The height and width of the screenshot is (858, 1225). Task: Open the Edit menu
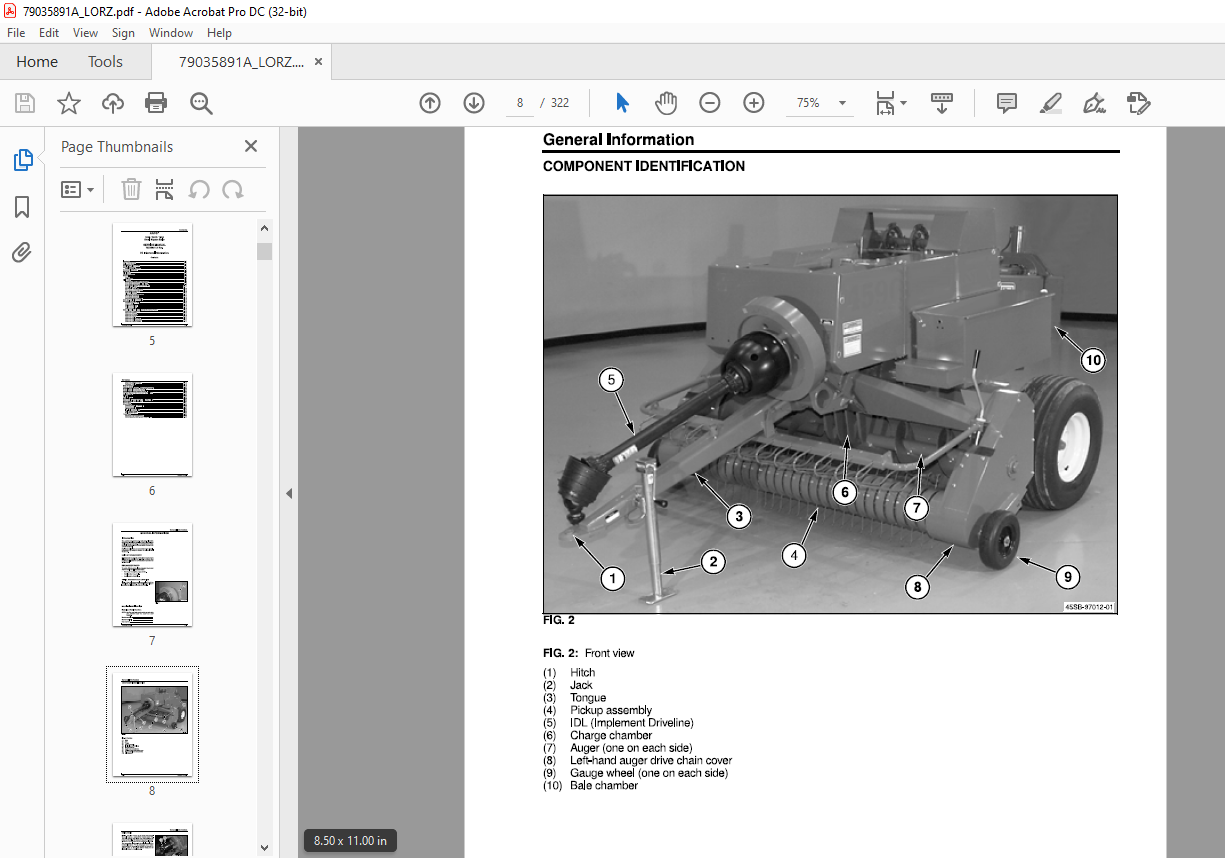49,33
